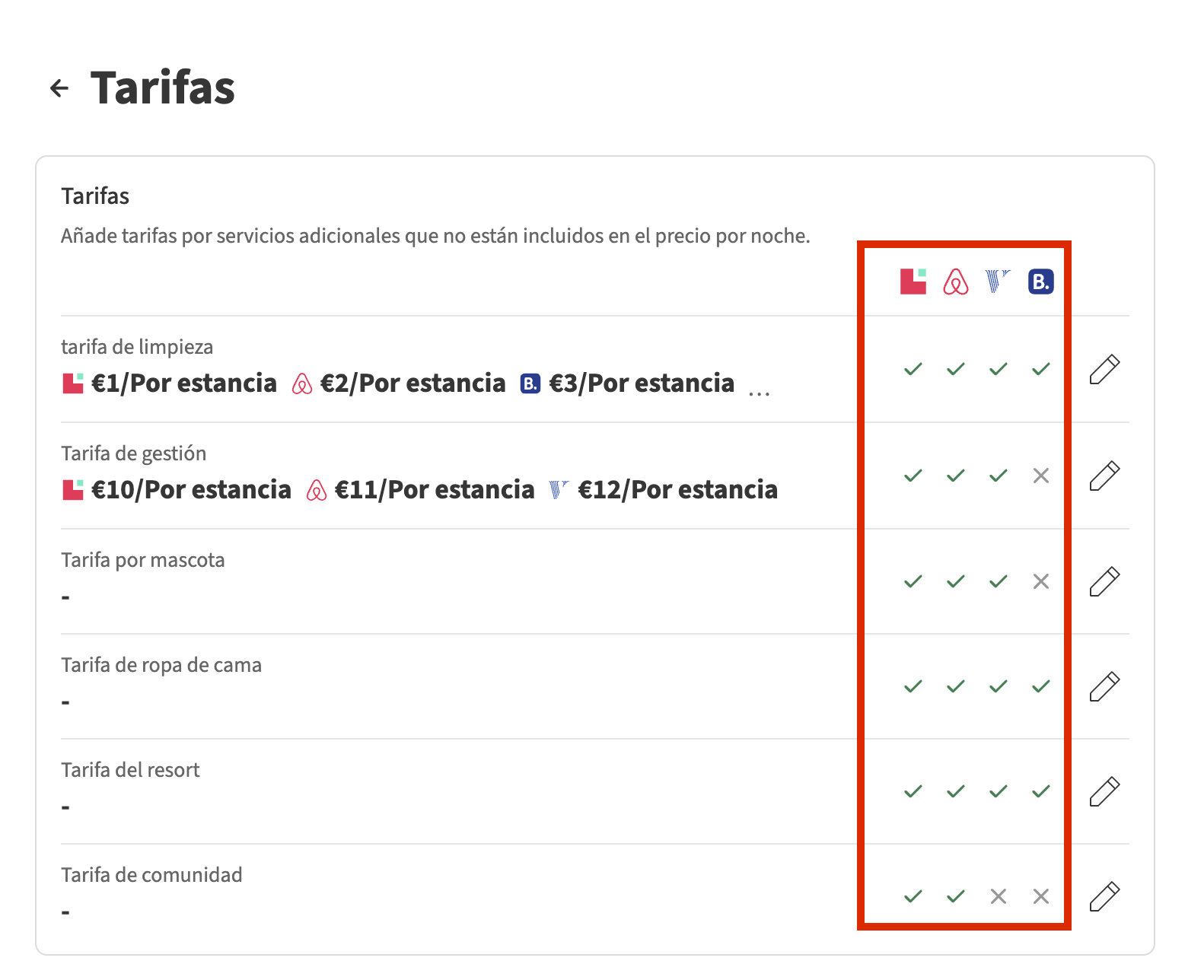The width and height of the screenshot is (1204, 980).
Task: Edit Tarifa de ropa de cama
Action: pos(1104,687)
